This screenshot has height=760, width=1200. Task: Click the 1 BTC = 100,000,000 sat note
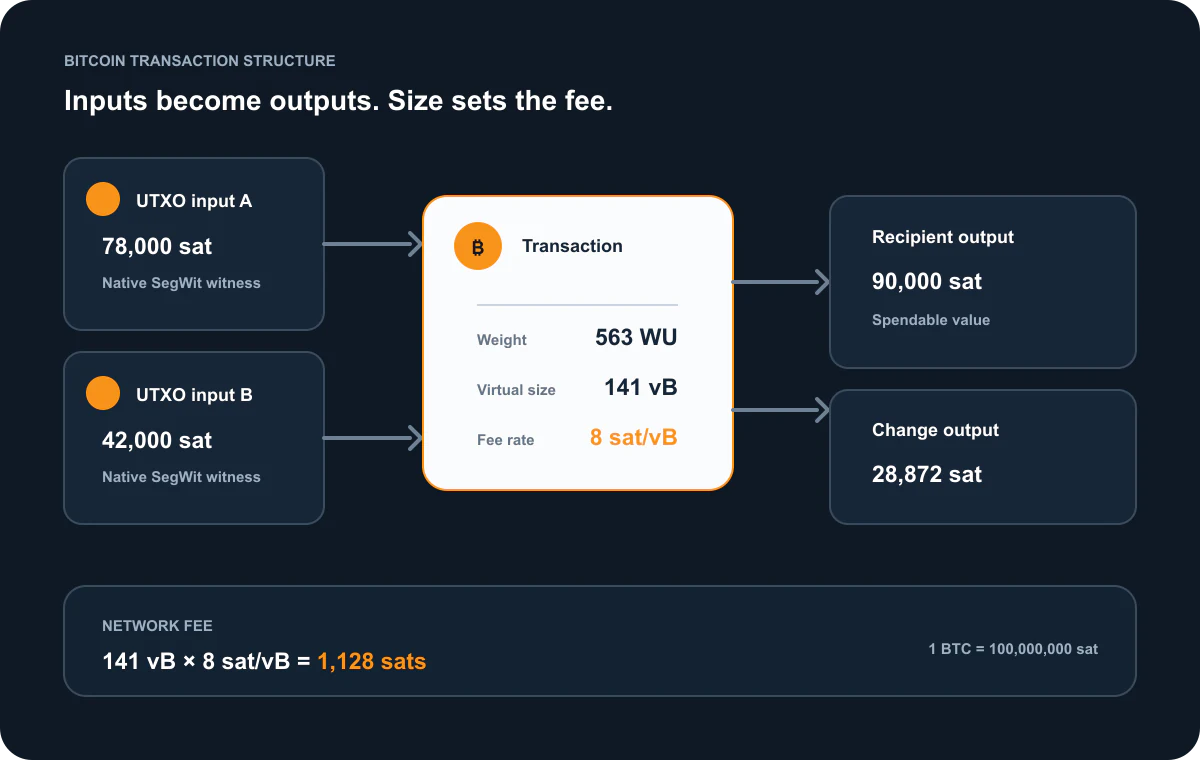click(1013, 649)
